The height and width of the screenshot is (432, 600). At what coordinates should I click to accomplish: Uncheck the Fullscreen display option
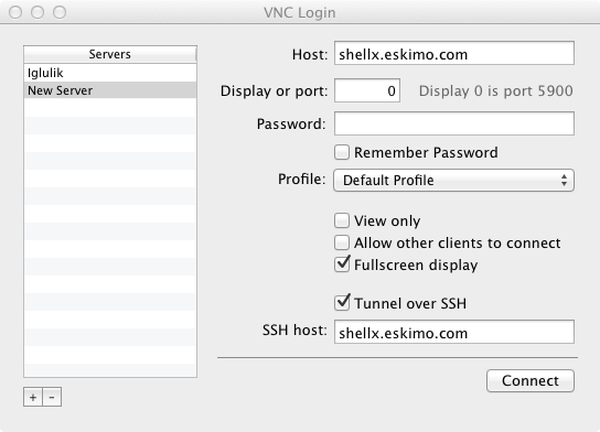[342, 265]
